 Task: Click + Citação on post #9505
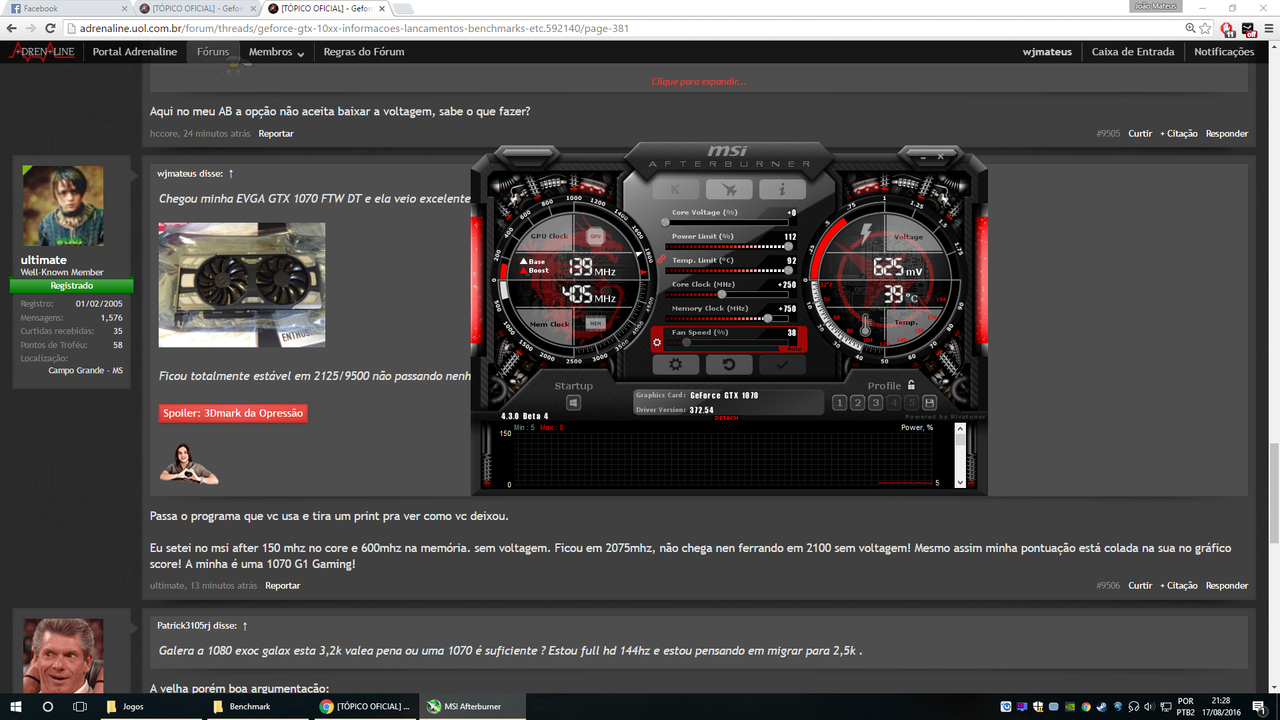1179,133
